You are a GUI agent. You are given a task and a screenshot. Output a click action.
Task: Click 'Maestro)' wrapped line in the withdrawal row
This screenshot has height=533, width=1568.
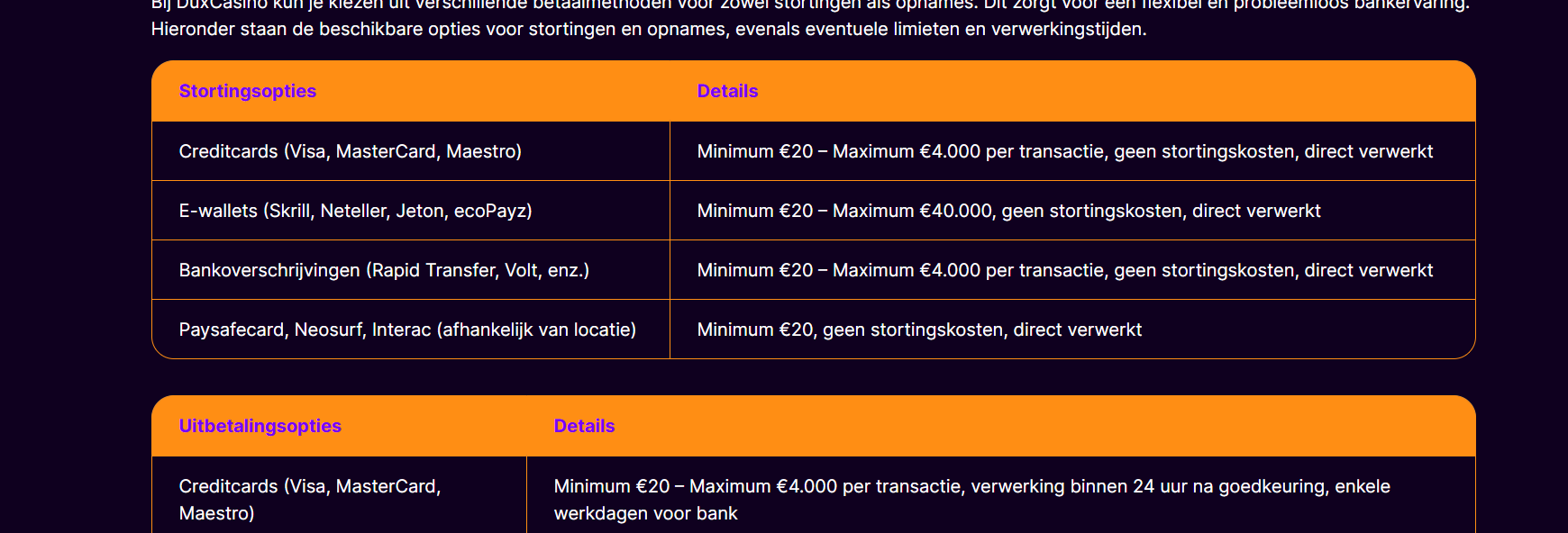tap(217, 513)
